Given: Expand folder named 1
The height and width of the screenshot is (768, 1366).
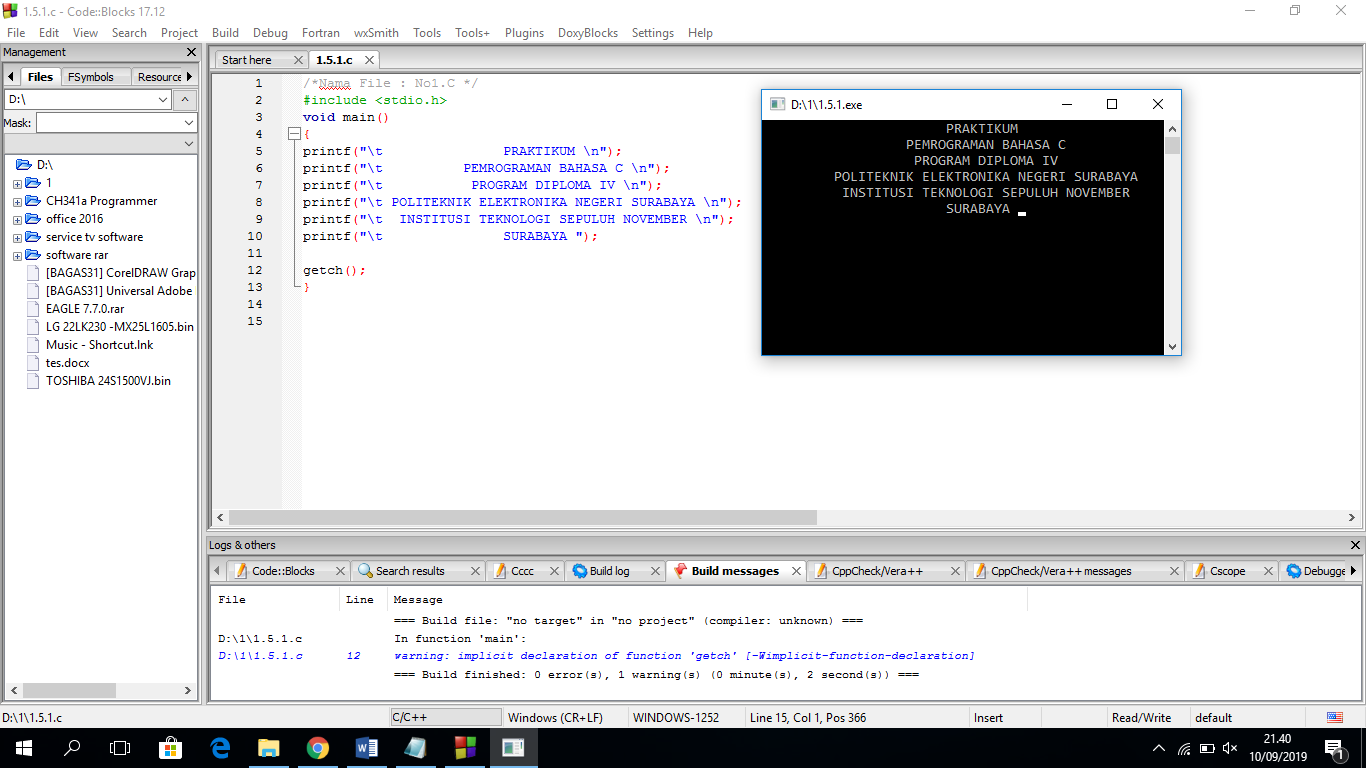Looking at the screenshot, I should [x=17, y=183].
